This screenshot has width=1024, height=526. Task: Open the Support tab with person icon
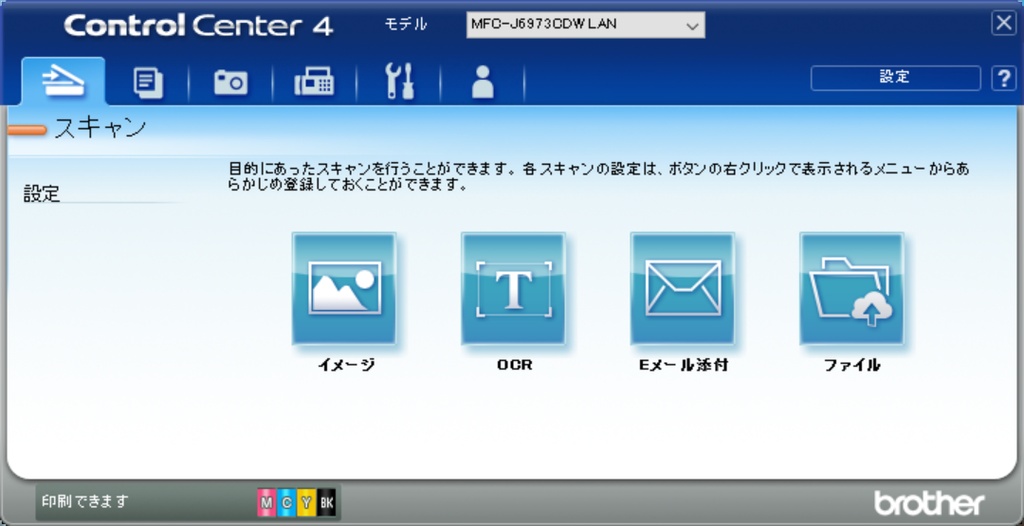coord(483,82)
